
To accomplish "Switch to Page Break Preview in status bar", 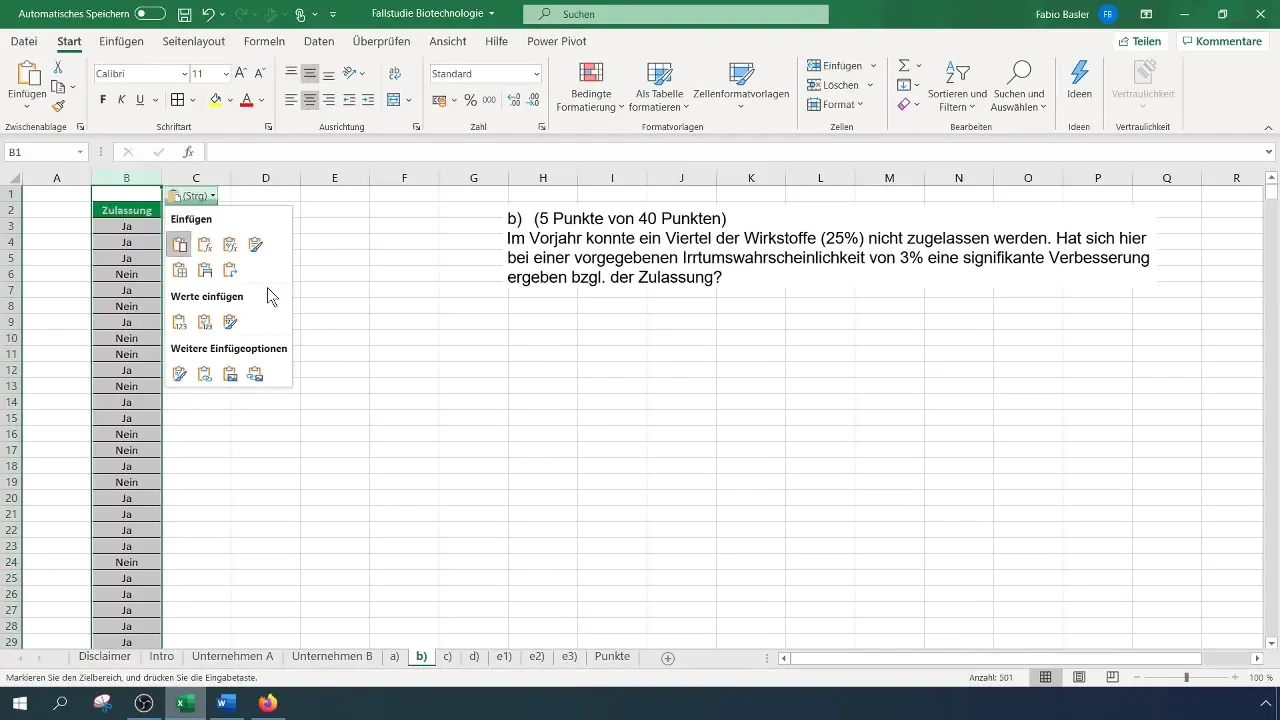I will [x=1112, y=677].
